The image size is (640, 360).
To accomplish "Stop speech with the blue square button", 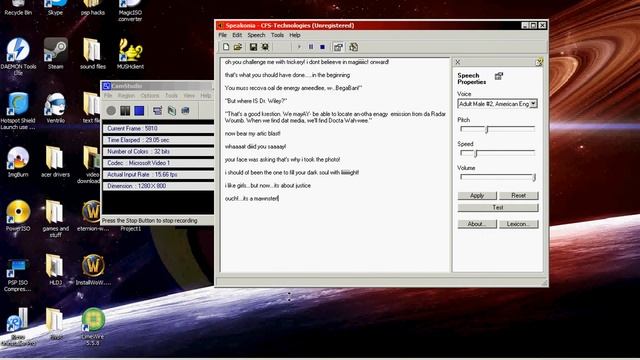I will 322,47.
